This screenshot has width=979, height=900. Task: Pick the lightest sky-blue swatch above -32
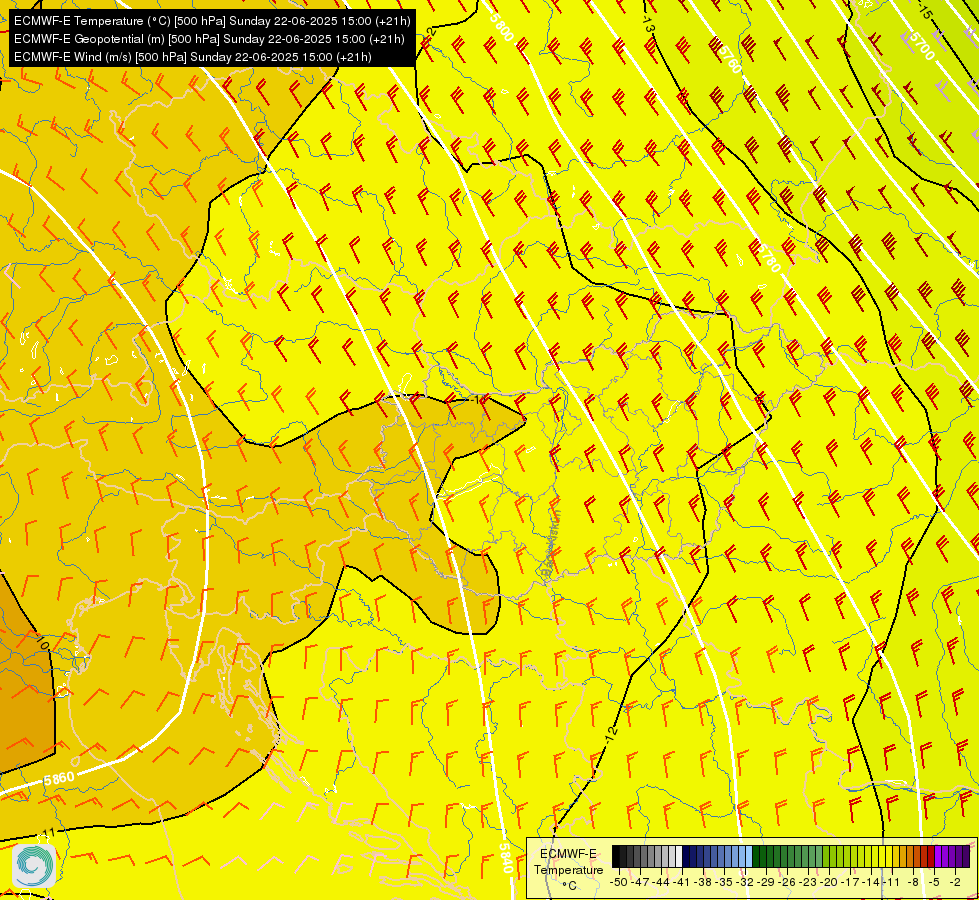[749, 856]
